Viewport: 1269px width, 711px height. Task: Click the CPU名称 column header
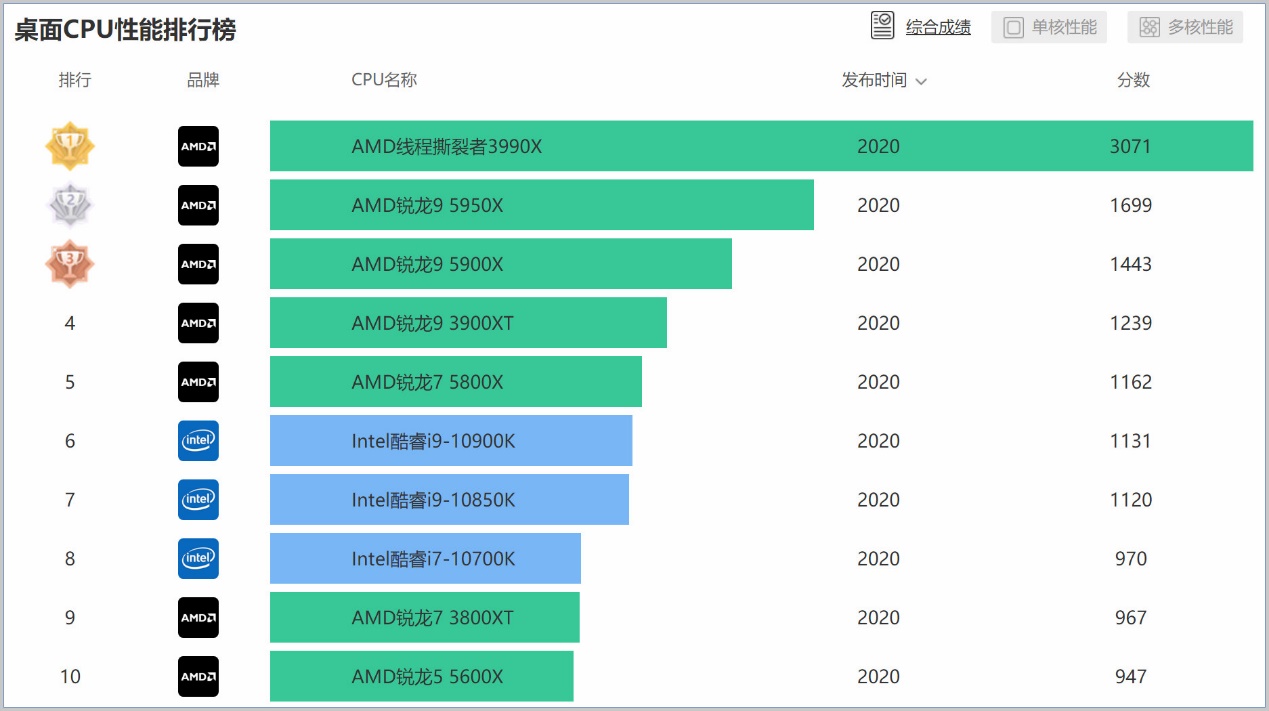384,80
